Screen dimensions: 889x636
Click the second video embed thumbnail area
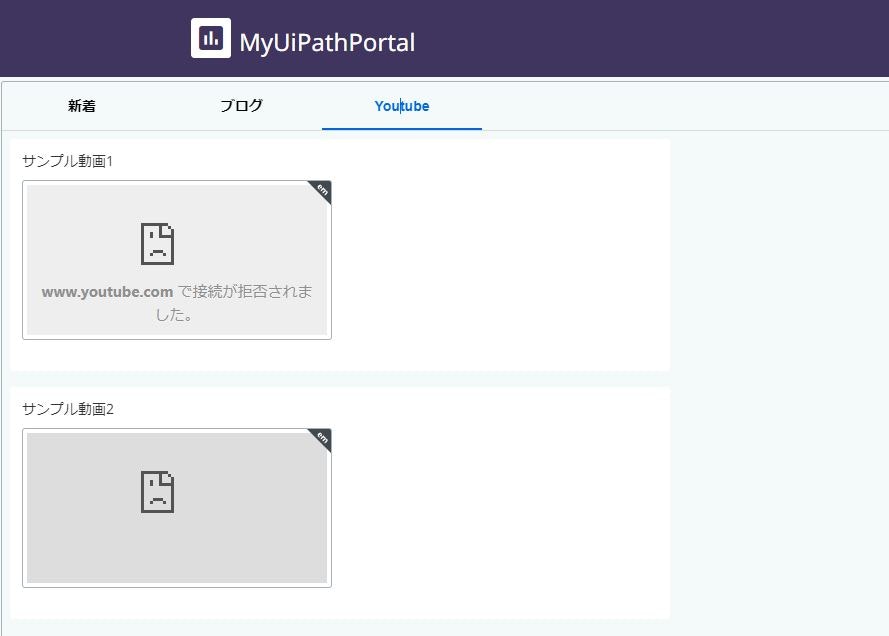coord(177,508)
